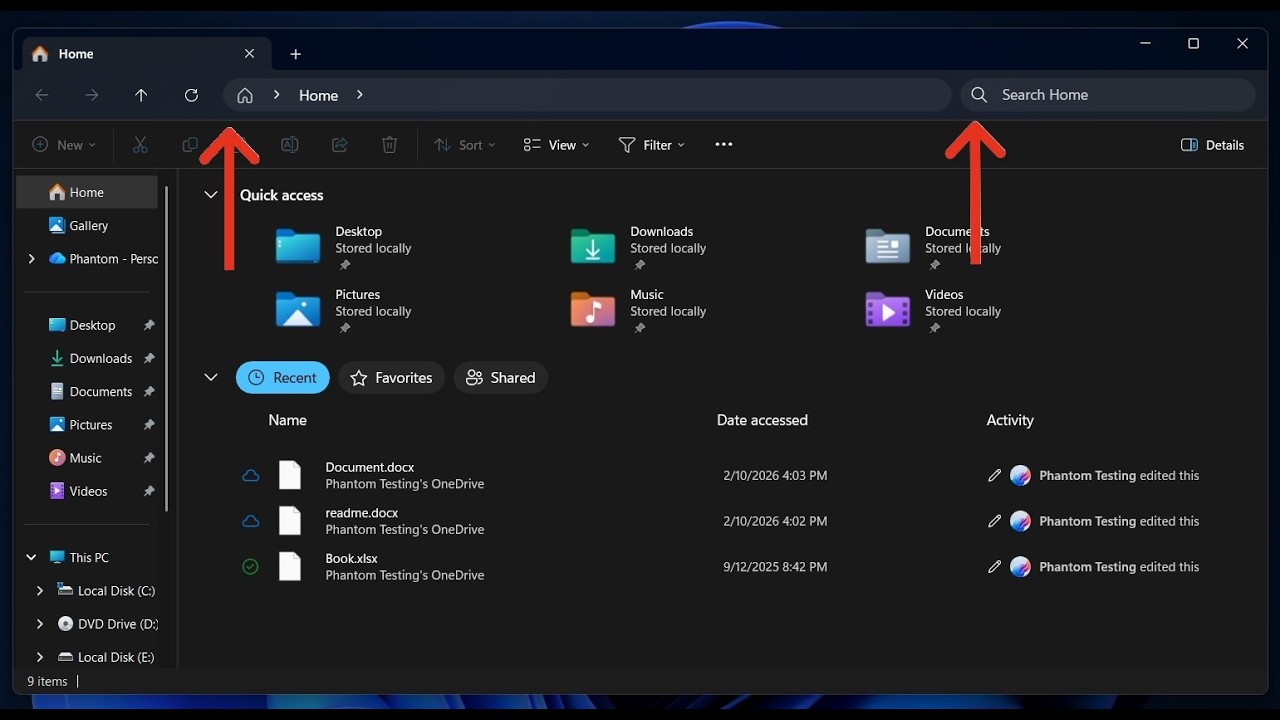1280x720 pixels.
Task: Refresh the current Home view
Action: 191,95
